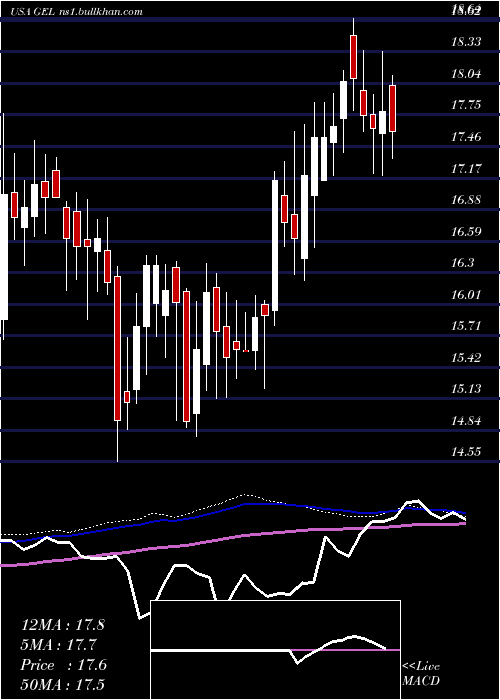Click the 16.01 price axis label
Viewport: 500px width, 700px height.
coord(466,294)
